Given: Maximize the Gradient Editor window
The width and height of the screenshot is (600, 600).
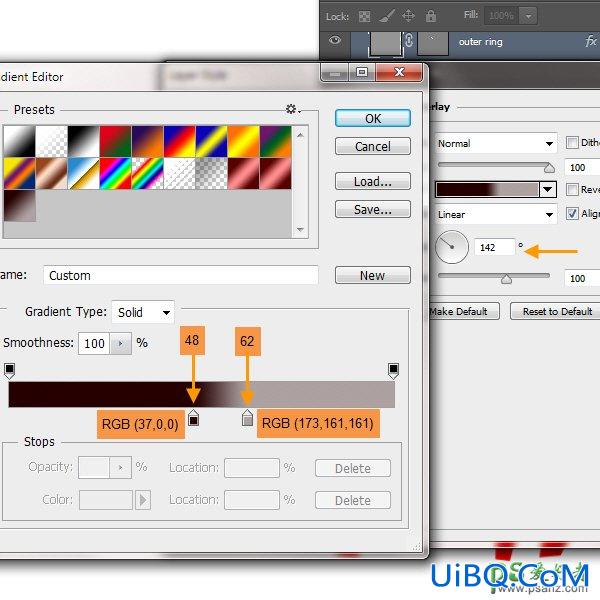Looking at the screenshot, I should tap(362, 72).
